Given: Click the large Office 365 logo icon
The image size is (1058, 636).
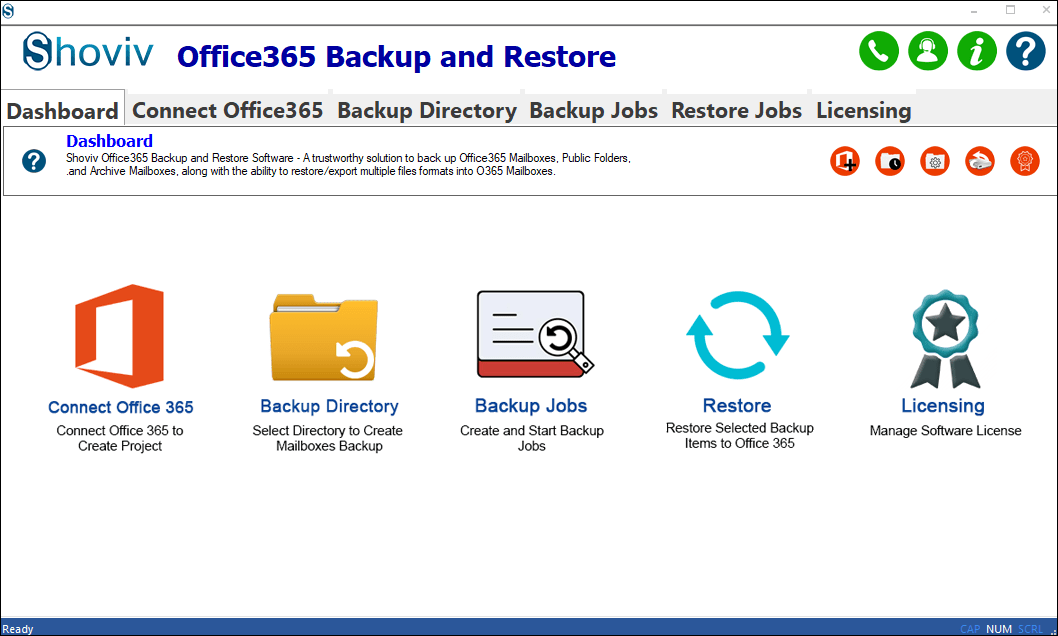Looking at the screenshot, I should tap(120, 336).
